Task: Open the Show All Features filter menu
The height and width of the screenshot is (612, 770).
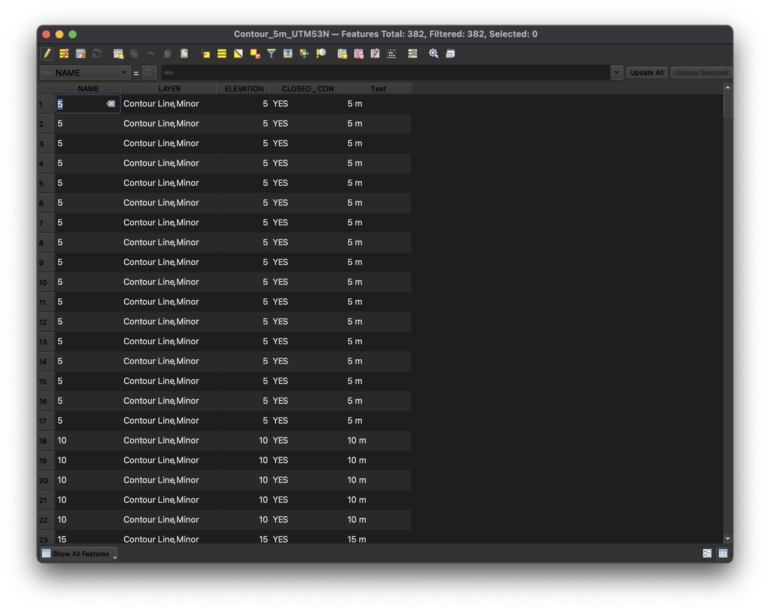Action: pyautogui.click(x=79, y=553)
